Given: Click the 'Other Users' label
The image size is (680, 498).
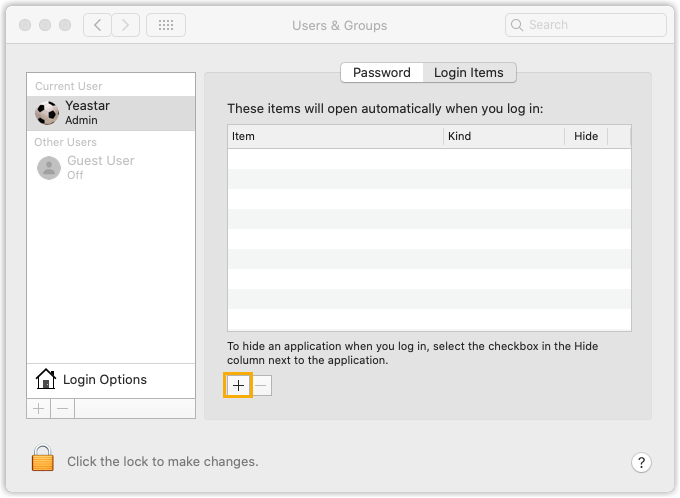Looking at the screenshot, I should pos(65,142).
